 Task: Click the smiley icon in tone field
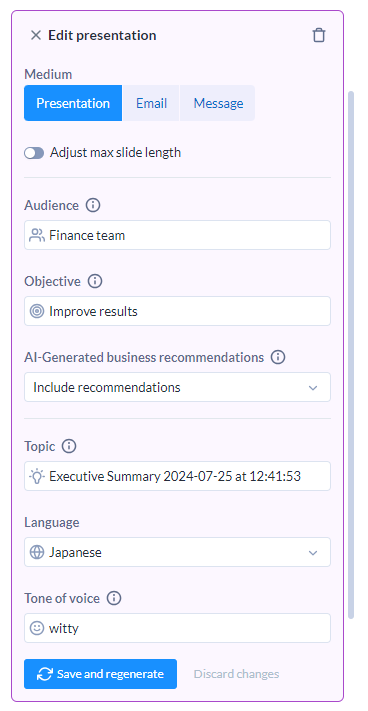pyautogui.click(x=37, y=628)
